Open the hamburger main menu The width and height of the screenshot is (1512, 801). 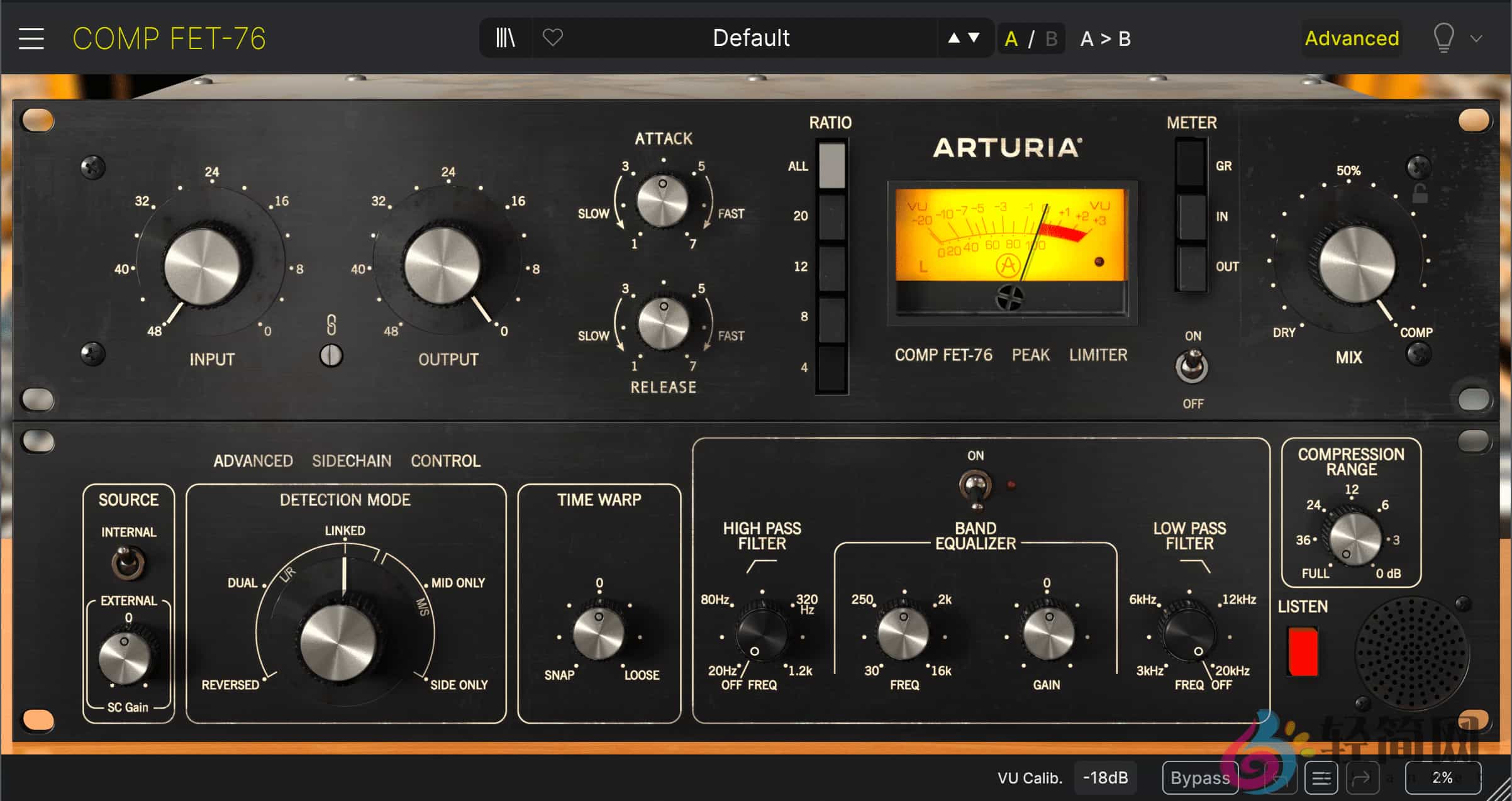coord(30,38)
